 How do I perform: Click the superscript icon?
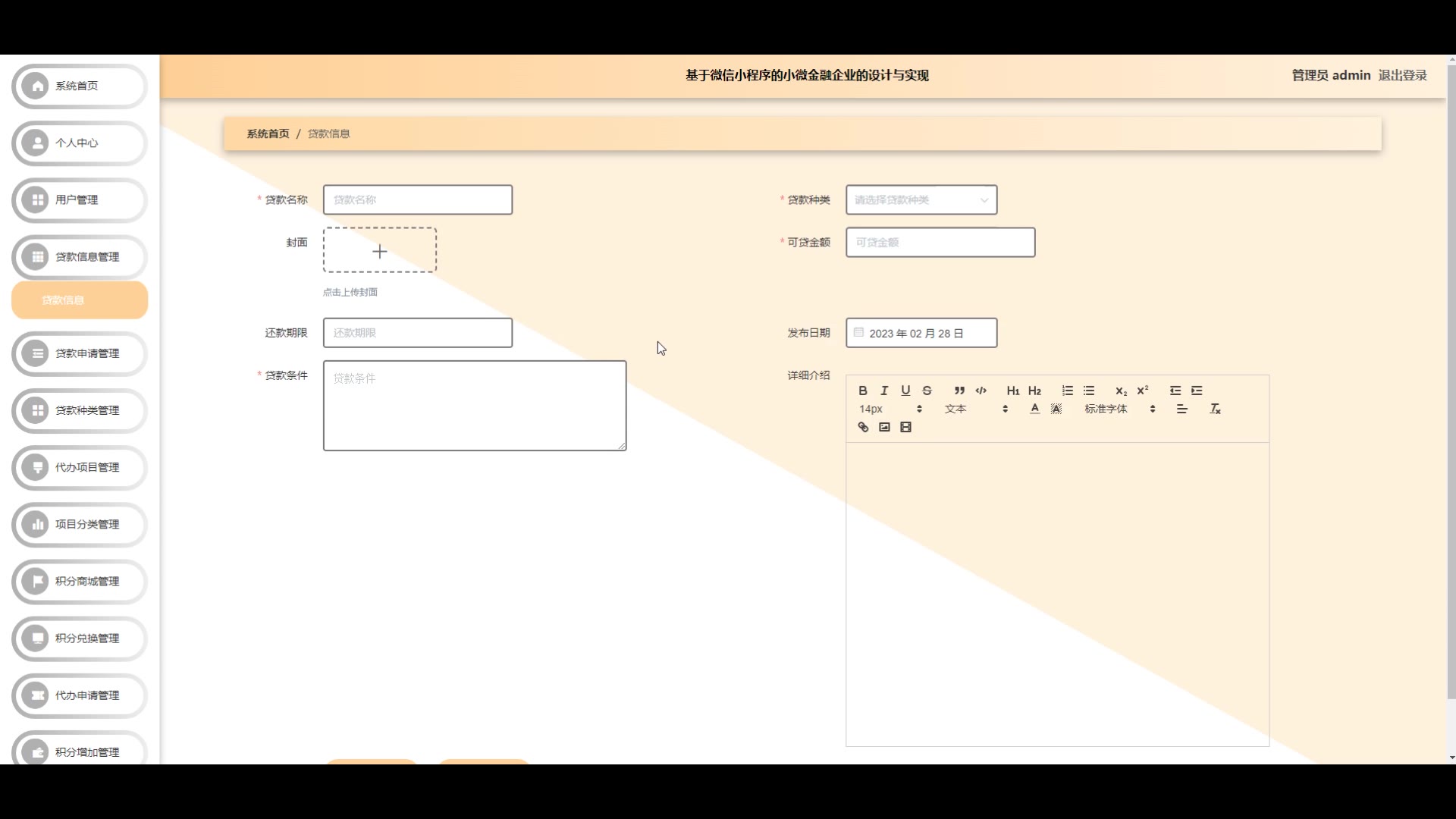pyautogui.click(x=1143, y=391)
